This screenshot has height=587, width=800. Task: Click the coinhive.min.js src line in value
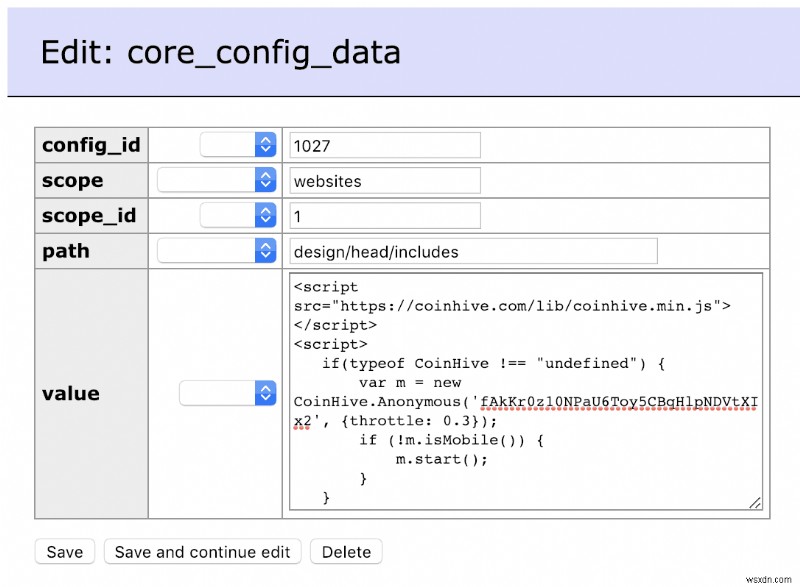click(x=512, y=306)
